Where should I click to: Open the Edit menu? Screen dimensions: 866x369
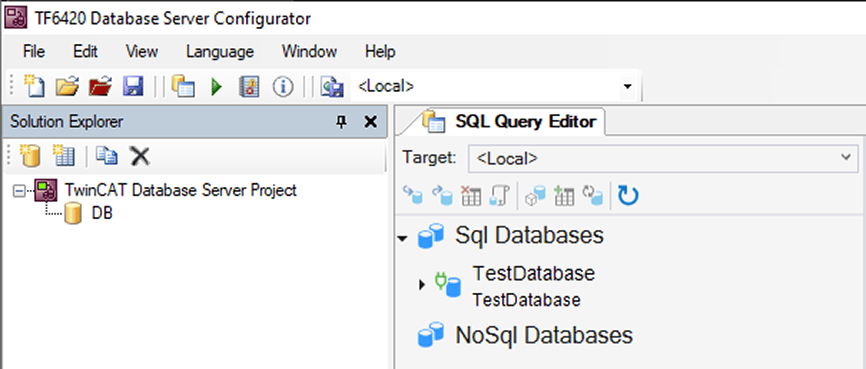[86, 52]
